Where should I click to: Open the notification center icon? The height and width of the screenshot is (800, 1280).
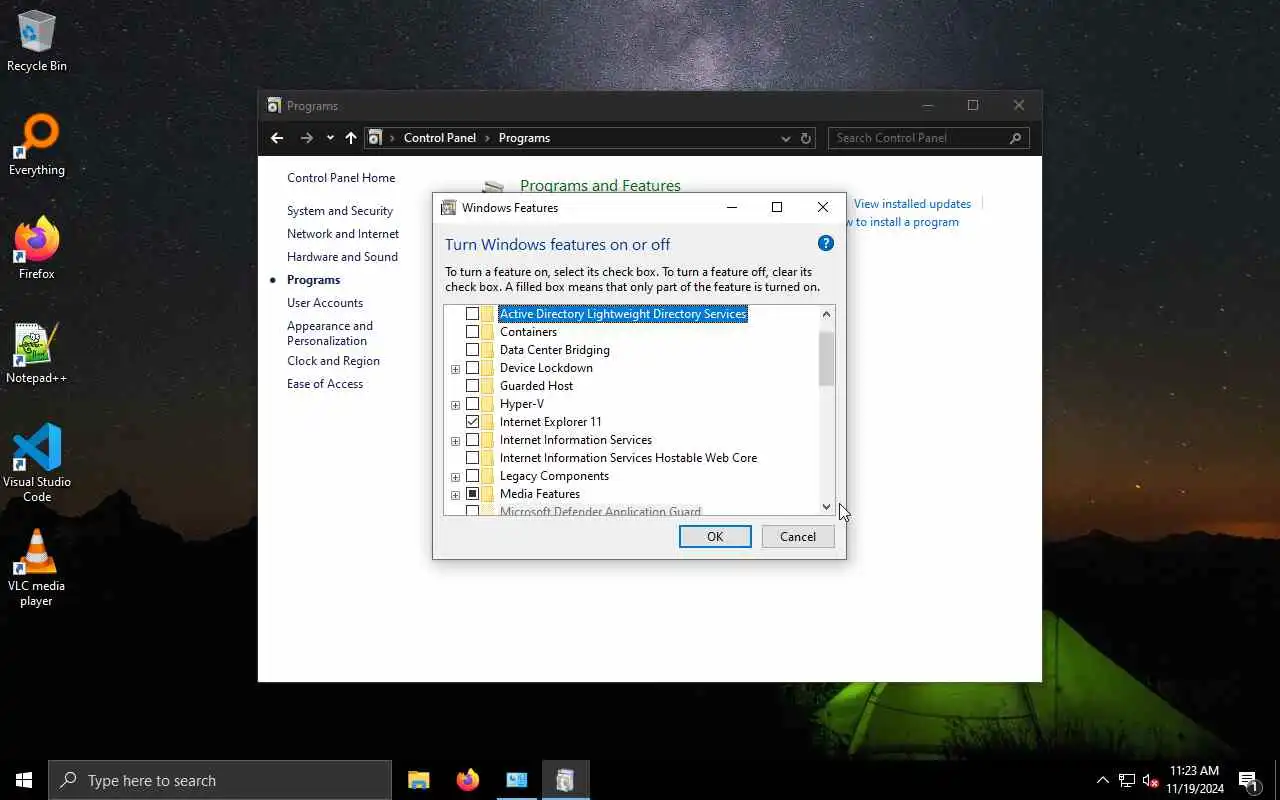tap(1248, 780)
